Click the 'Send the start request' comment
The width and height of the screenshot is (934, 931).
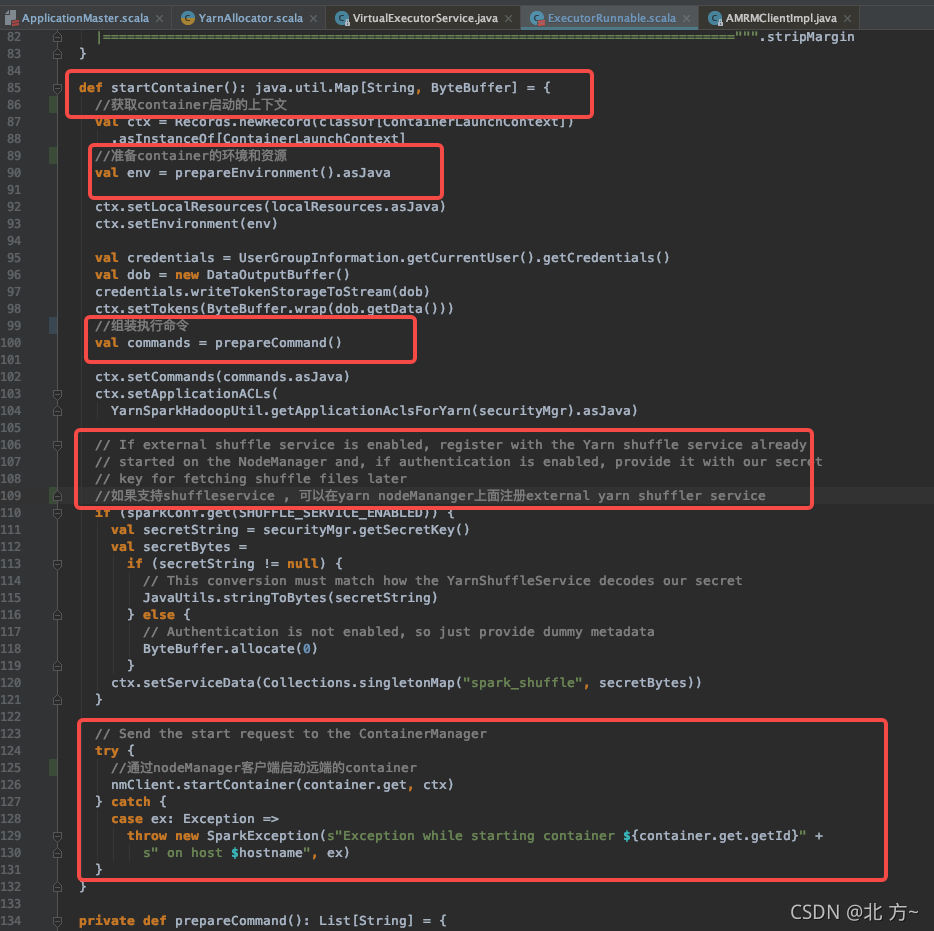[x=291, y=734]
